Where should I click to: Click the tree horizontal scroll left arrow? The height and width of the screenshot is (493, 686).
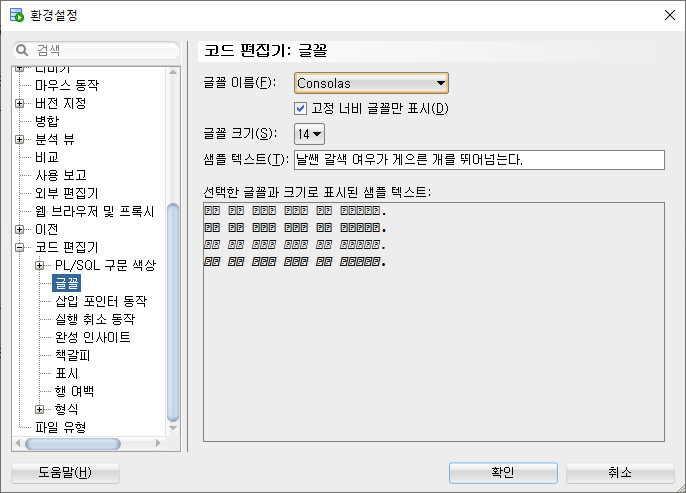coord(18,444)
